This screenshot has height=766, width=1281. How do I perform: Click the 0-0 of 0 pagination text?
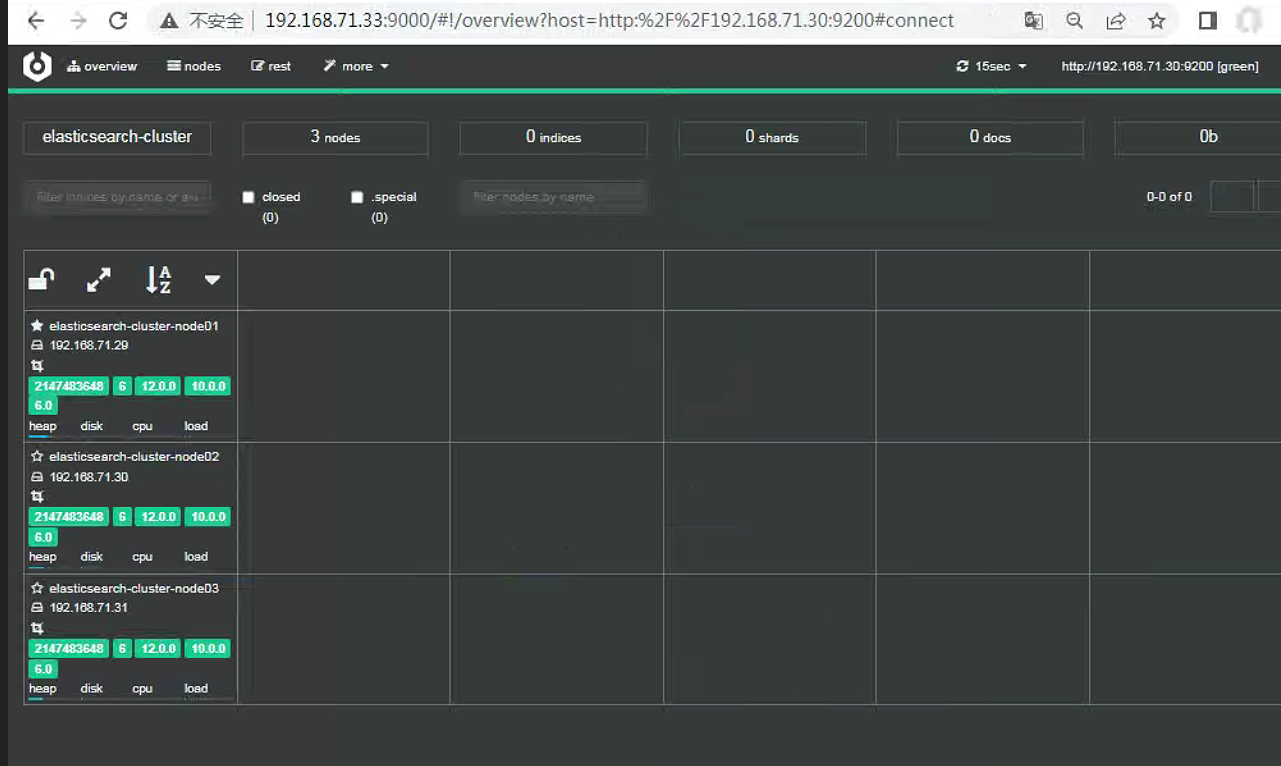click(1169, 197)
